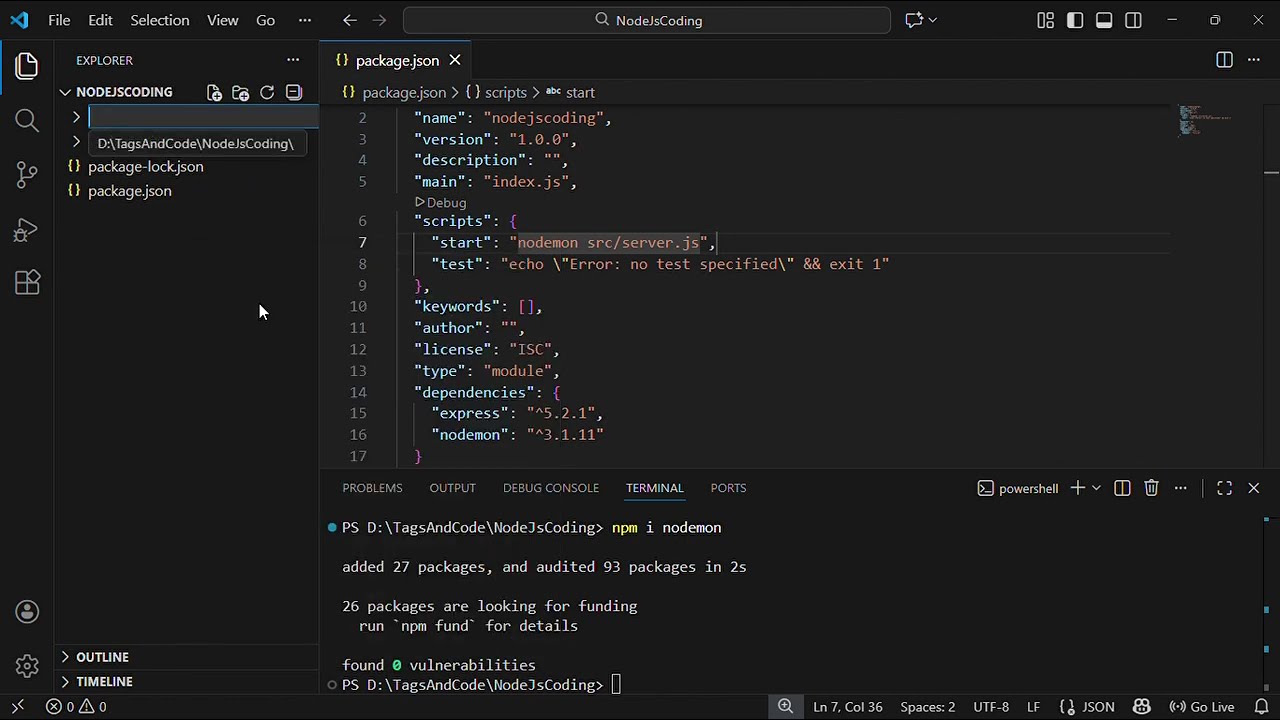Switch to the DEBUG CONSOLE tab
This screenshot has height=720, width=1280.
pos(551,488)
